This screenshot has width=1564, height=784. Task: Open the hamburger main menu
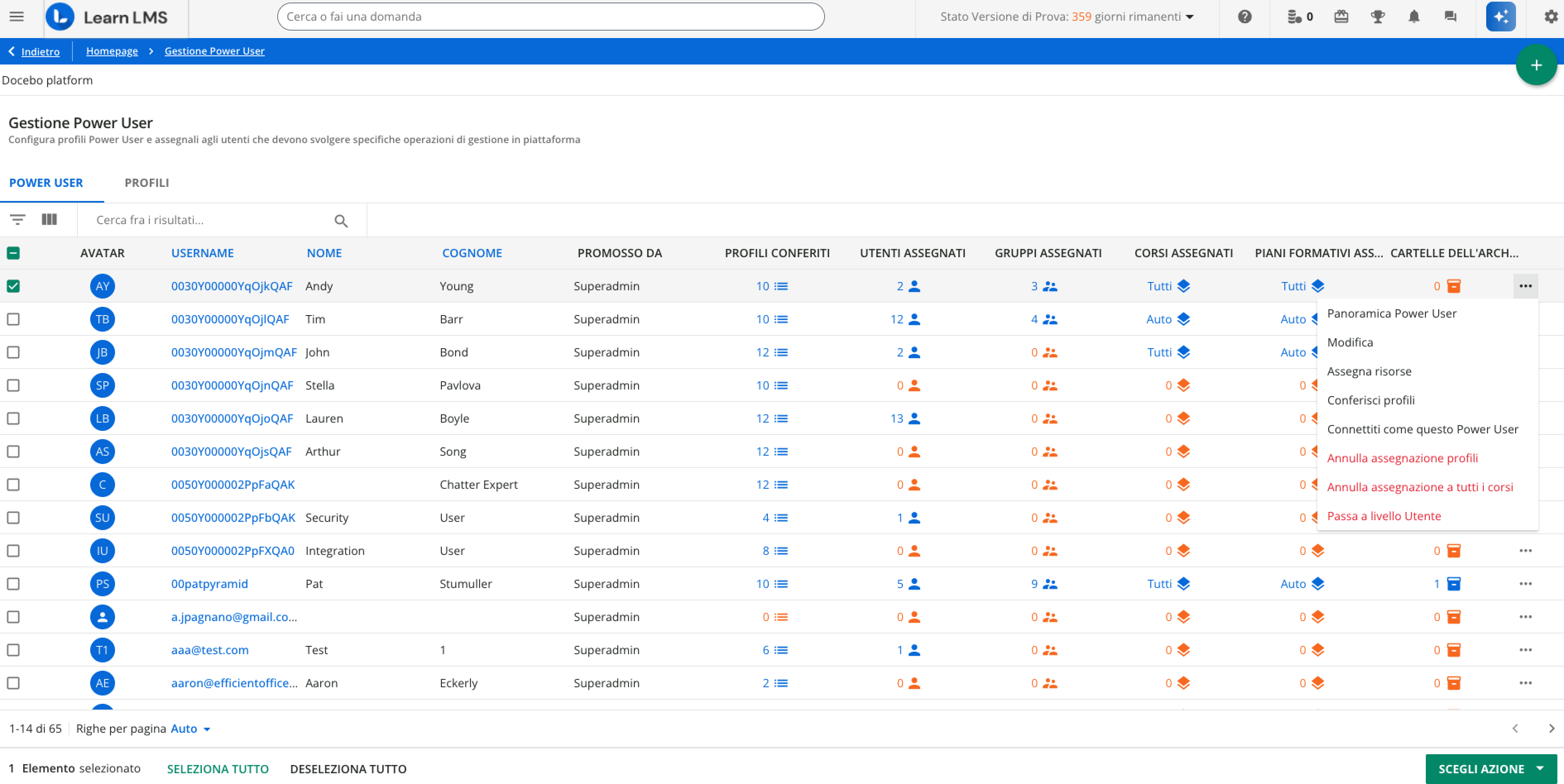pos(17,17)
